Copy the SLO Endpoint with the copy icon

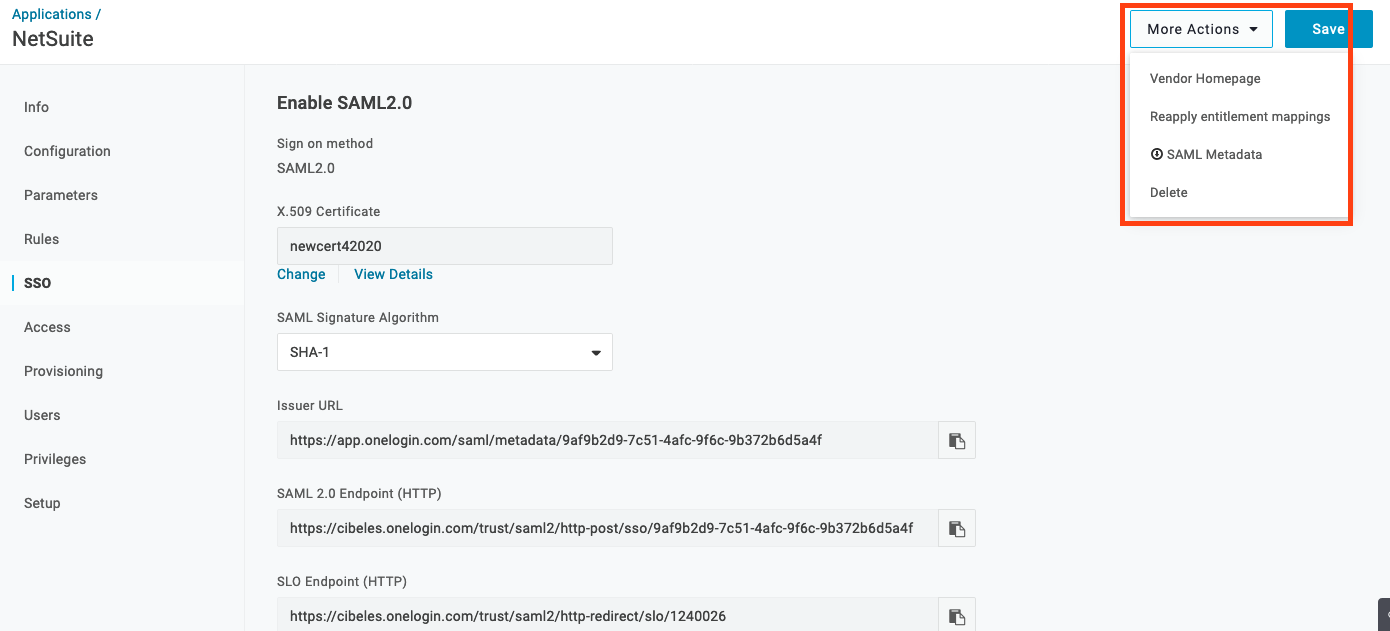point(956,615)
